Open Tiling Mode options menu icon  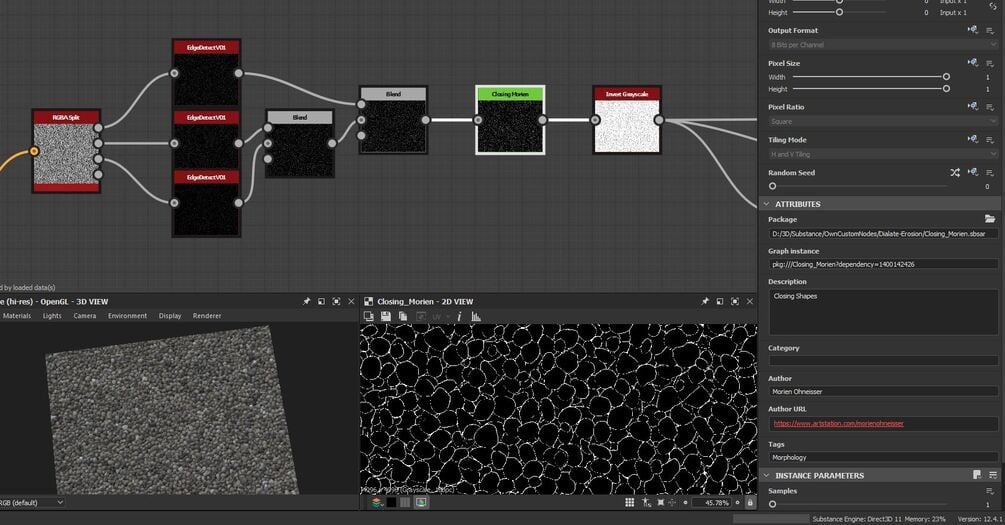click(990, 139)
